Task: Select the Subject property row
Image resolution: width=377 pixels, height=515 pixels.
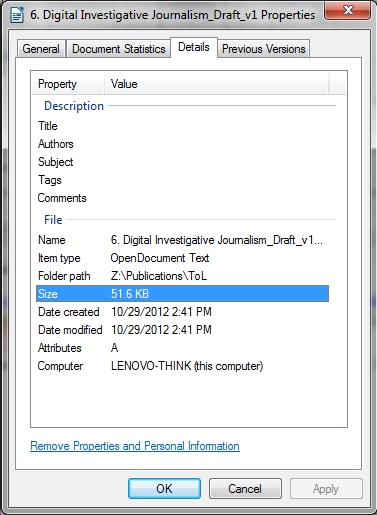Action: tap(182, 162)
